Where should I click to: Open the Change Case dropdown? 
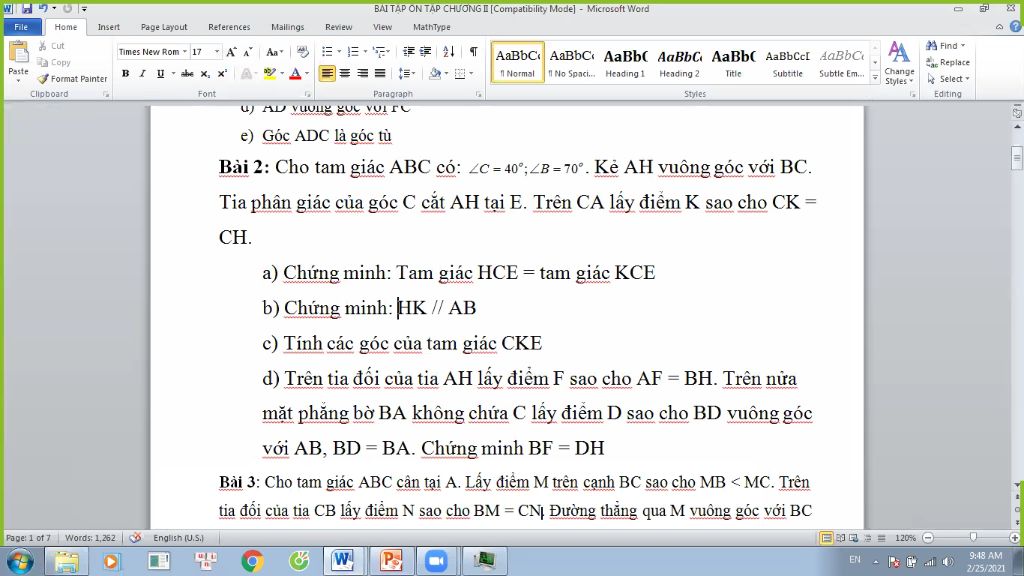pyautogui.click(x=275, y=52)
